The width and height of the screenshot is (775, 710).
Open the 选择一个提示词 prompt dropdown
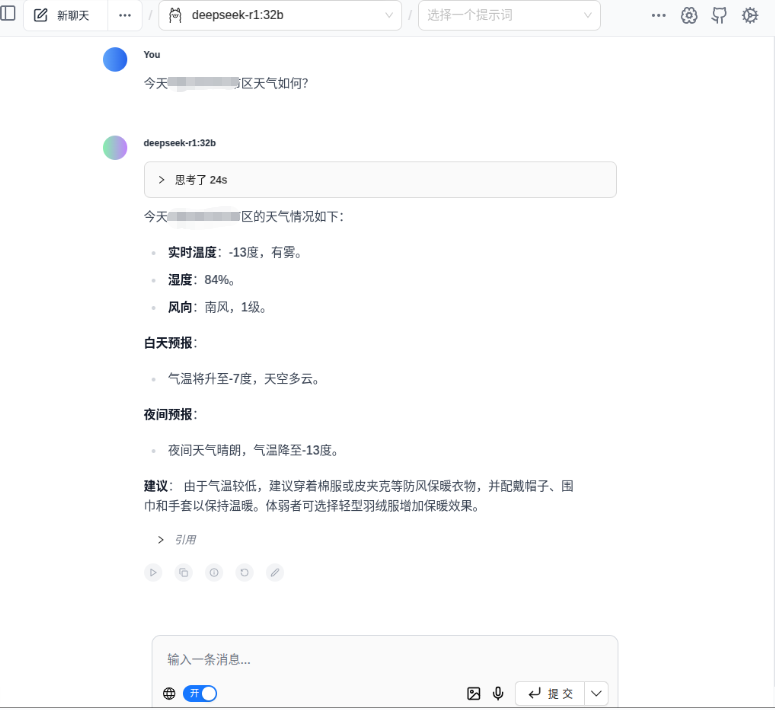pos(509,15)
